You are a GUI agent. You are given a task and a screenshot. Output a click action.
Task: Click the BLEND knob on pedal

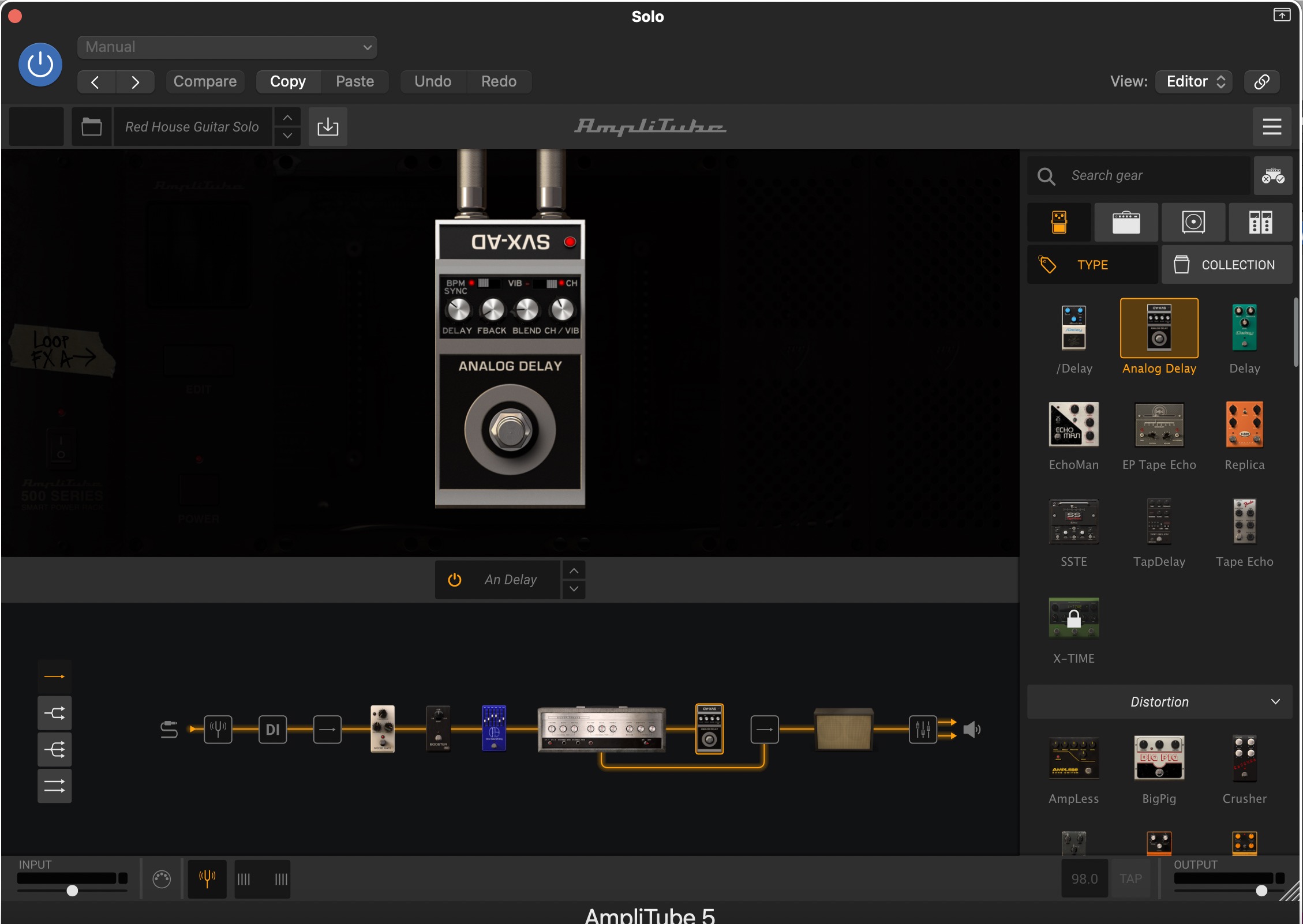coord(527,310)
